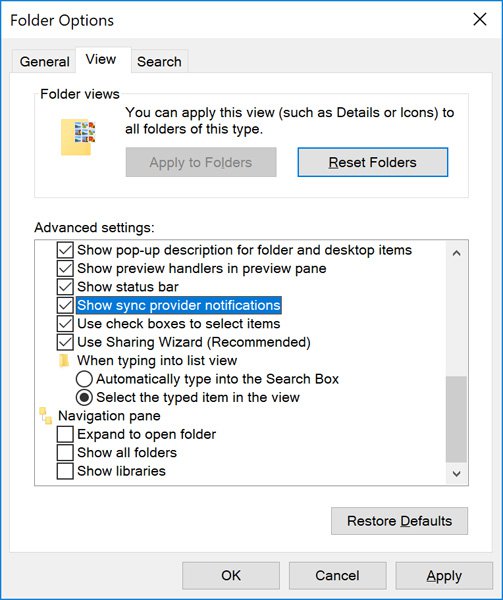The height and width of the screenshot is (600, 503).
Task: Close the Folder Options dialog
Action: 480,19
